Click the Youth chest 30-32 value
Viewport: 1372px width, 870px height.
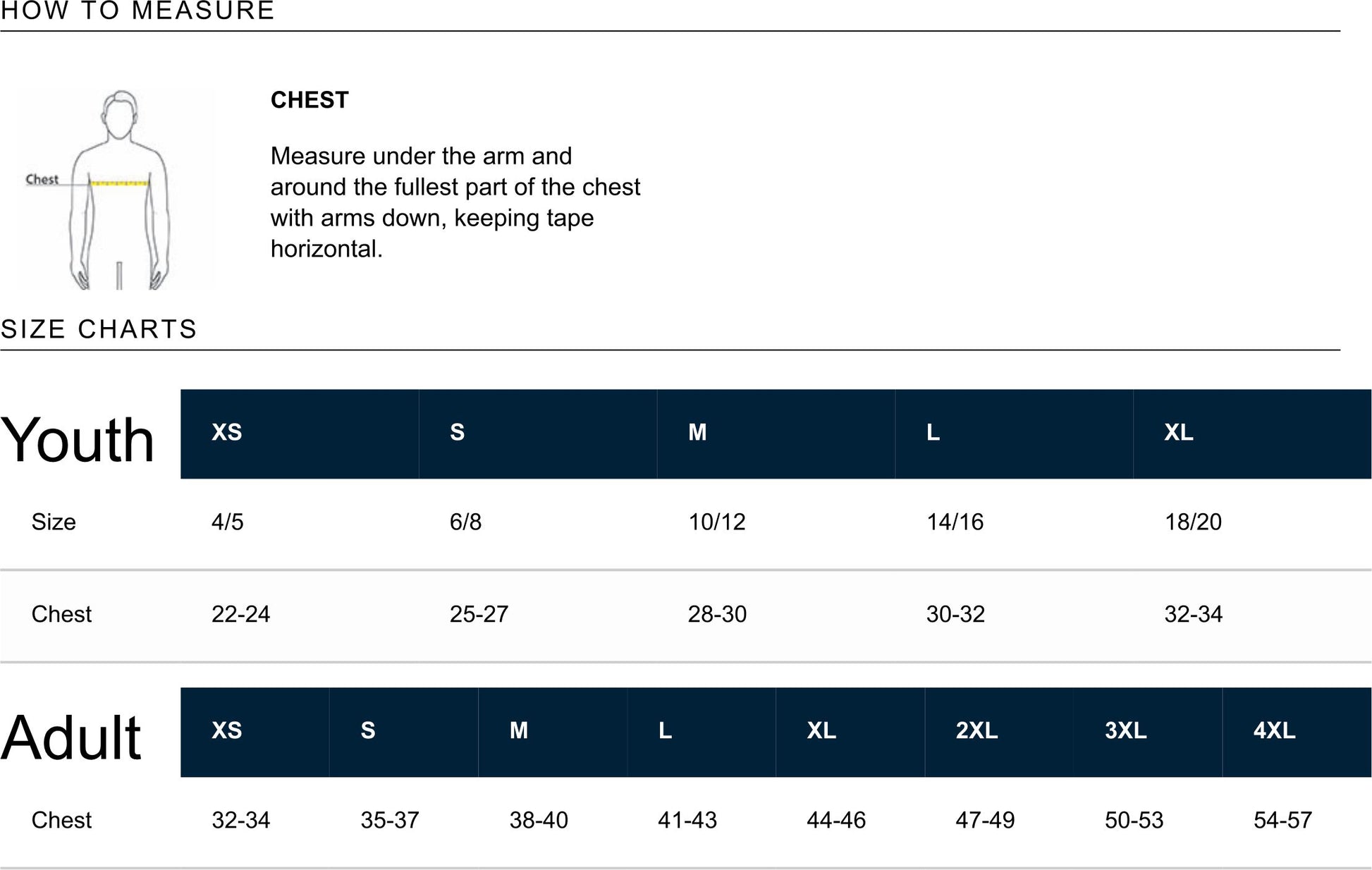point(955,614)
